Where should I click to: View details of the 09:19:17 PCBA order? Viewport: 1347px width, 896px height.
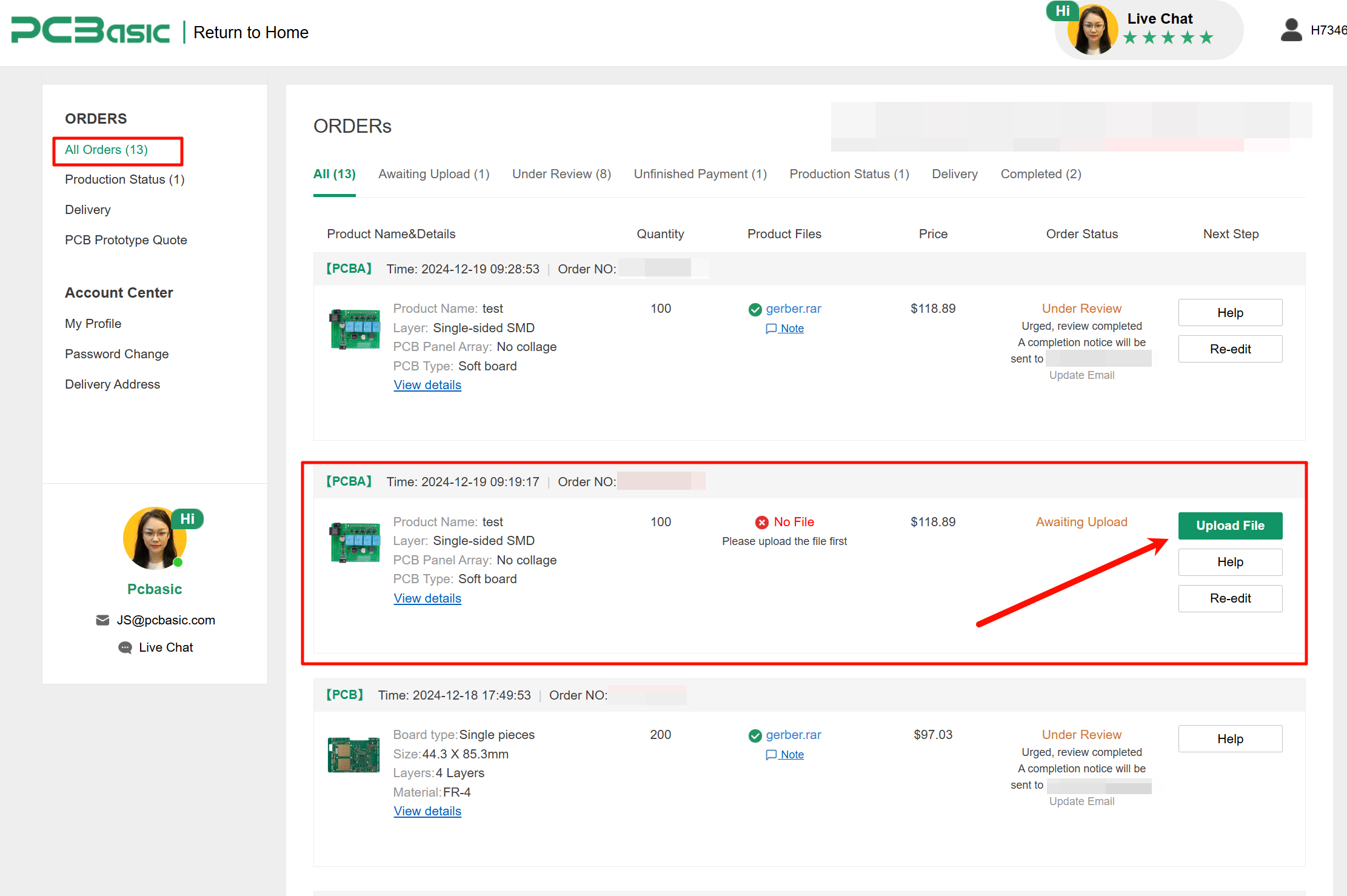427,598
